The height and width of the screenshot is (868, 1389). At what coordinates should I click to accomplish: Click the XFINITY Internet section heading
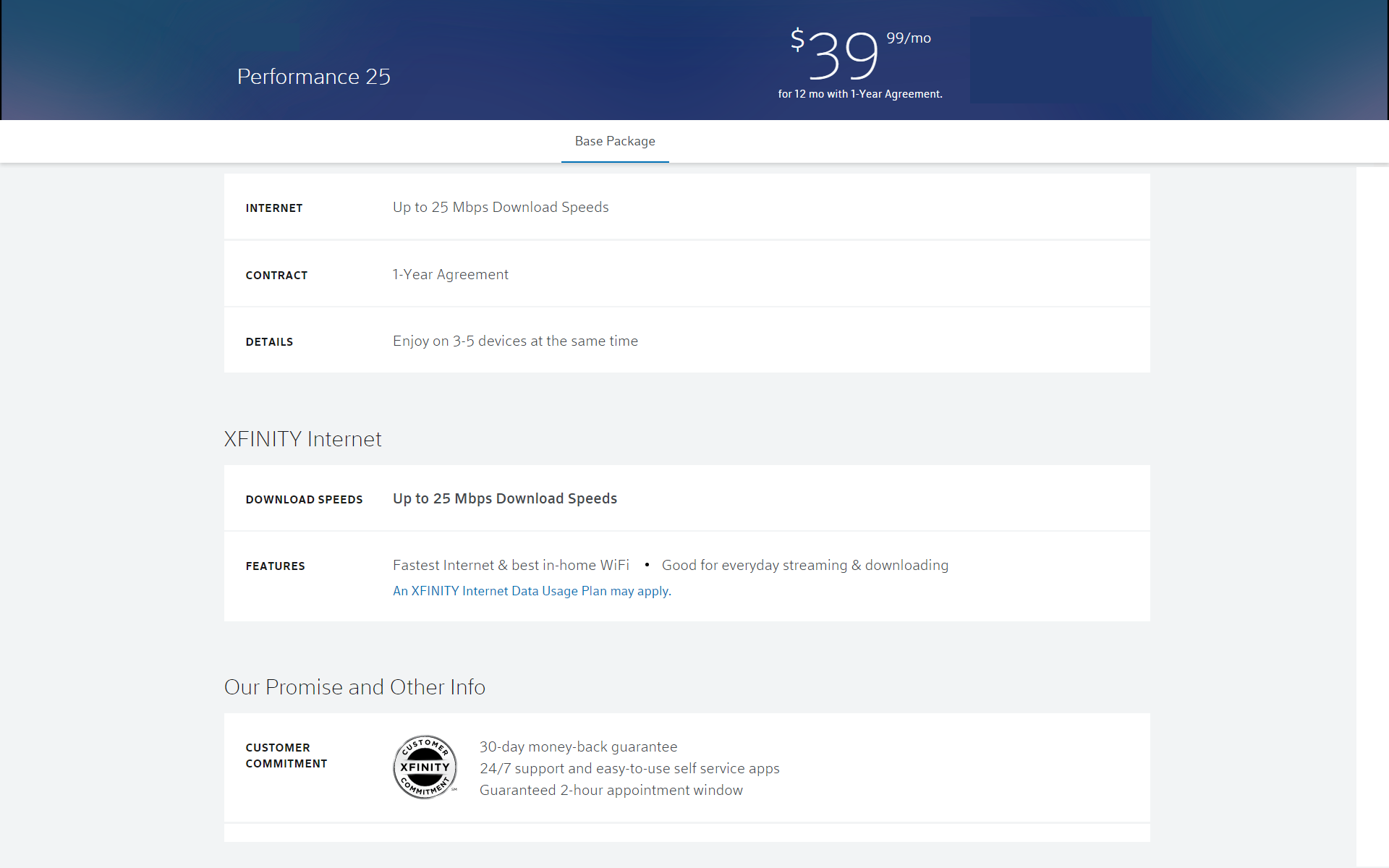pyautogui.click(x=302, y=439)
